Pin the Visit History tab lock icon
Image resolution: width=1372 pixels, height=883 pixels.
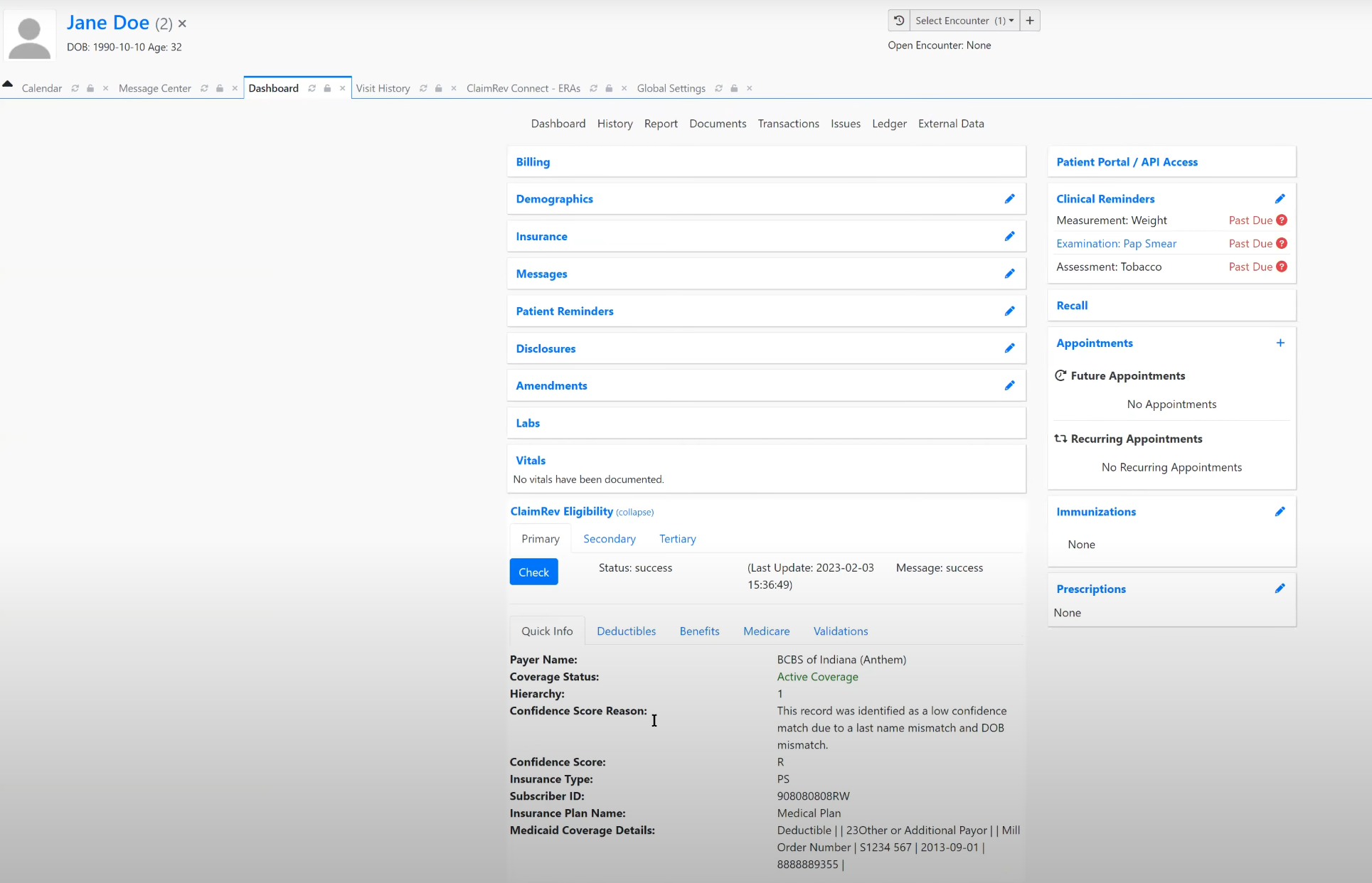click(x=437, y=87)
